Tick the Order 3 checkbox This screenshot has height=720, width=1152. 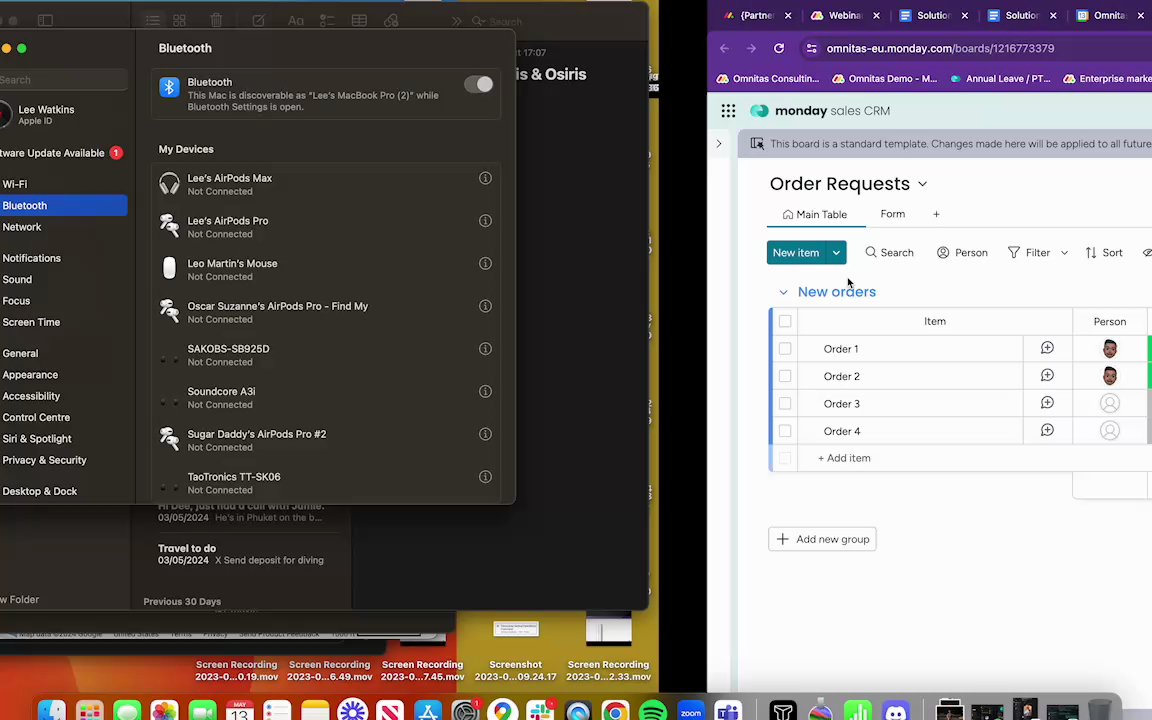coord(785,403)
